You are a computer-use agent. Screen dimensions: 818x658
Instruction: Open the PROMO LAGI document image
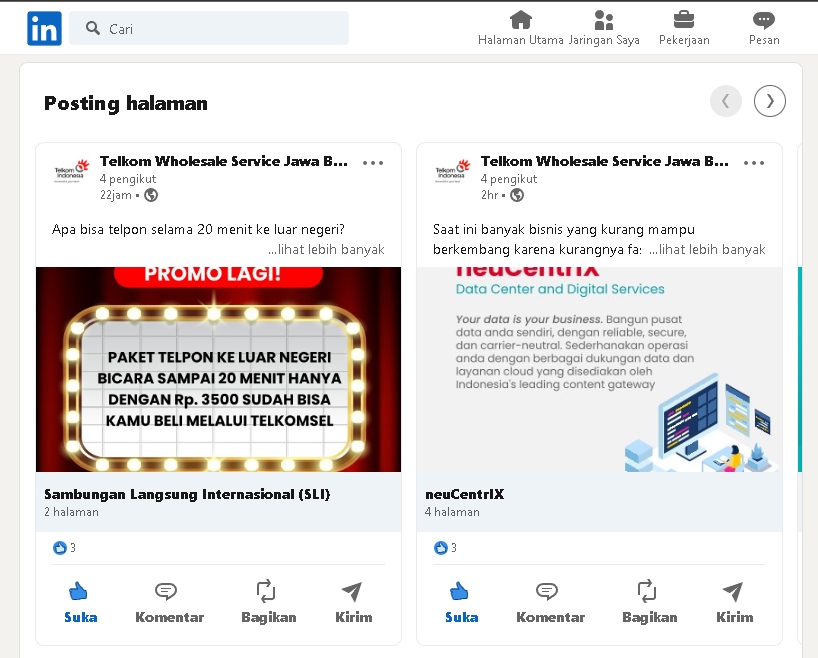(219, 369)
